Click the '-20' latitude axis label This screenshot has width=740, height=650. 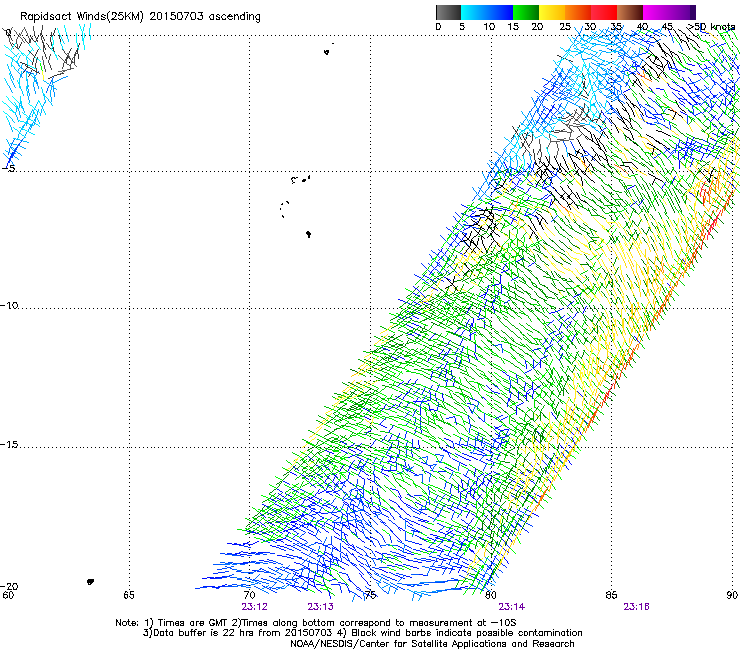coord(9,586)
